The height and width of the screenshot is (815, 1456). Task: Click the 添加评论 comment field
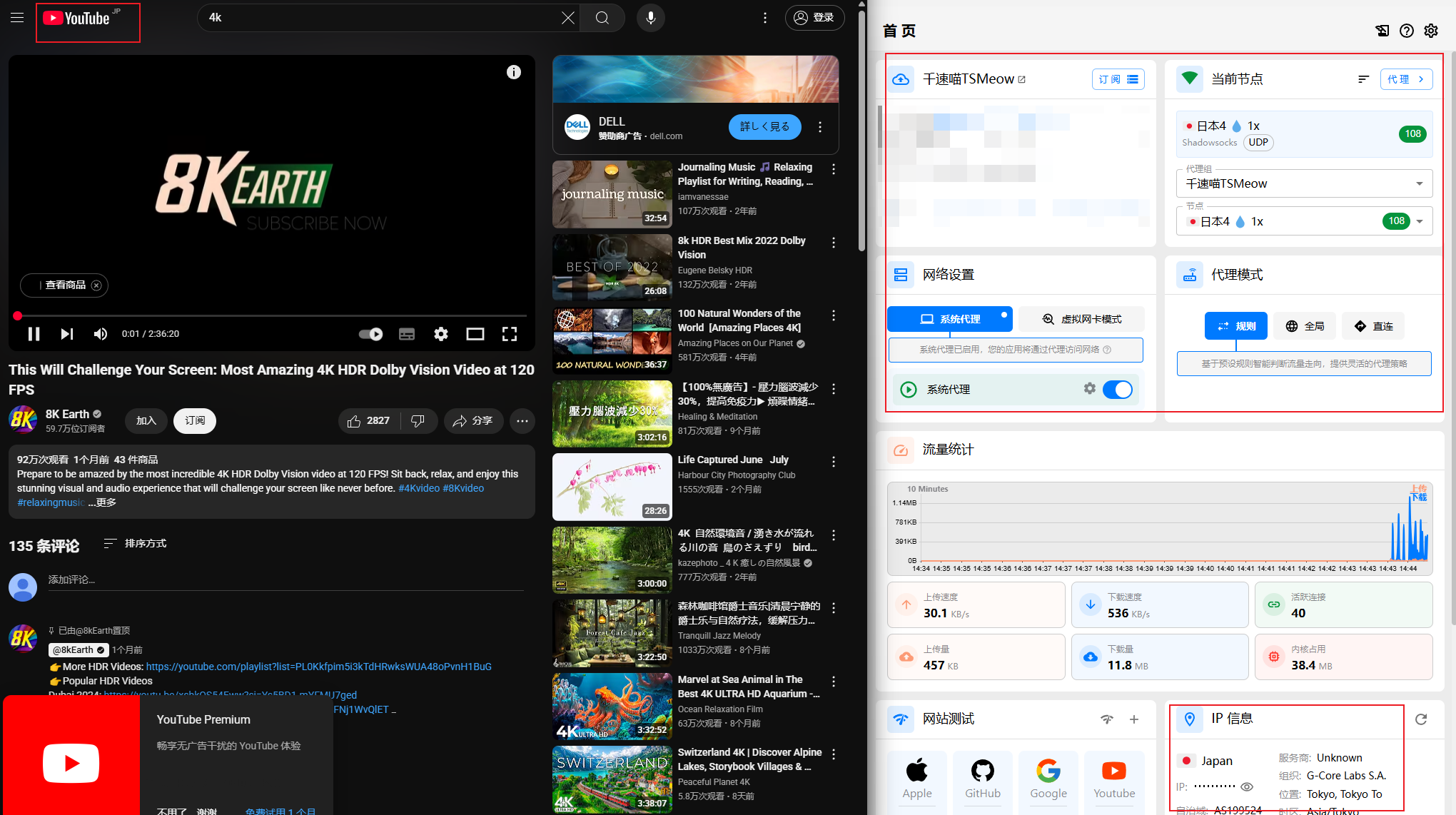click(285, 579)
